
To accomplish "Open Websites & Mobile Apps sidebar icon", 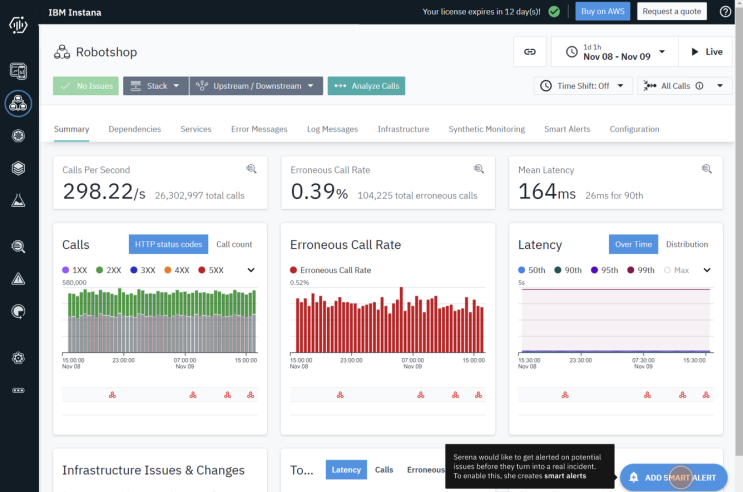I will 18,71.
